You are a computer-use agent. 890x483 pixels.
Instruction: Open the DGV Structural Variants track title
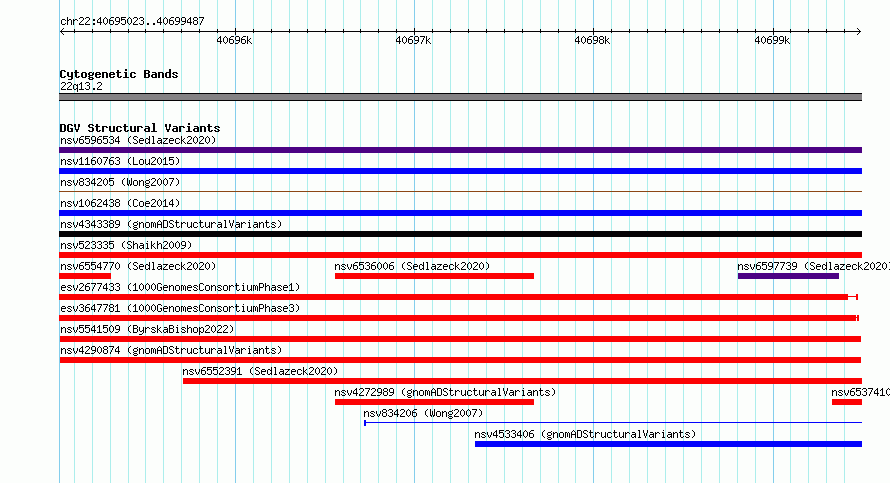tap(140, 128)
